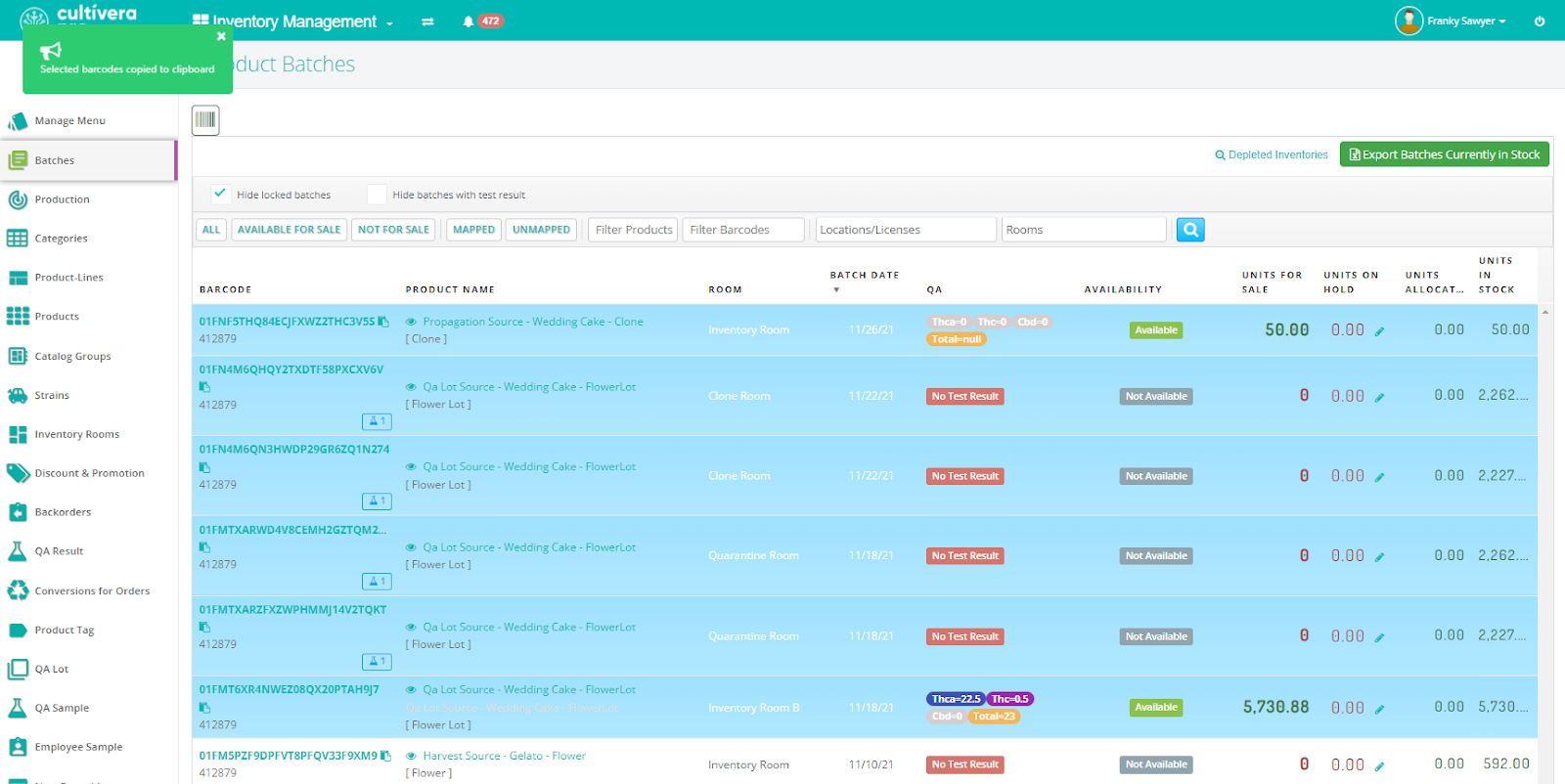Viewport: 1565px width, 784px height.
Task: Click pencil icon in 01FMT6XR4NWEZ08QX20PTAH9J7 row
Action: point(1379,709)
